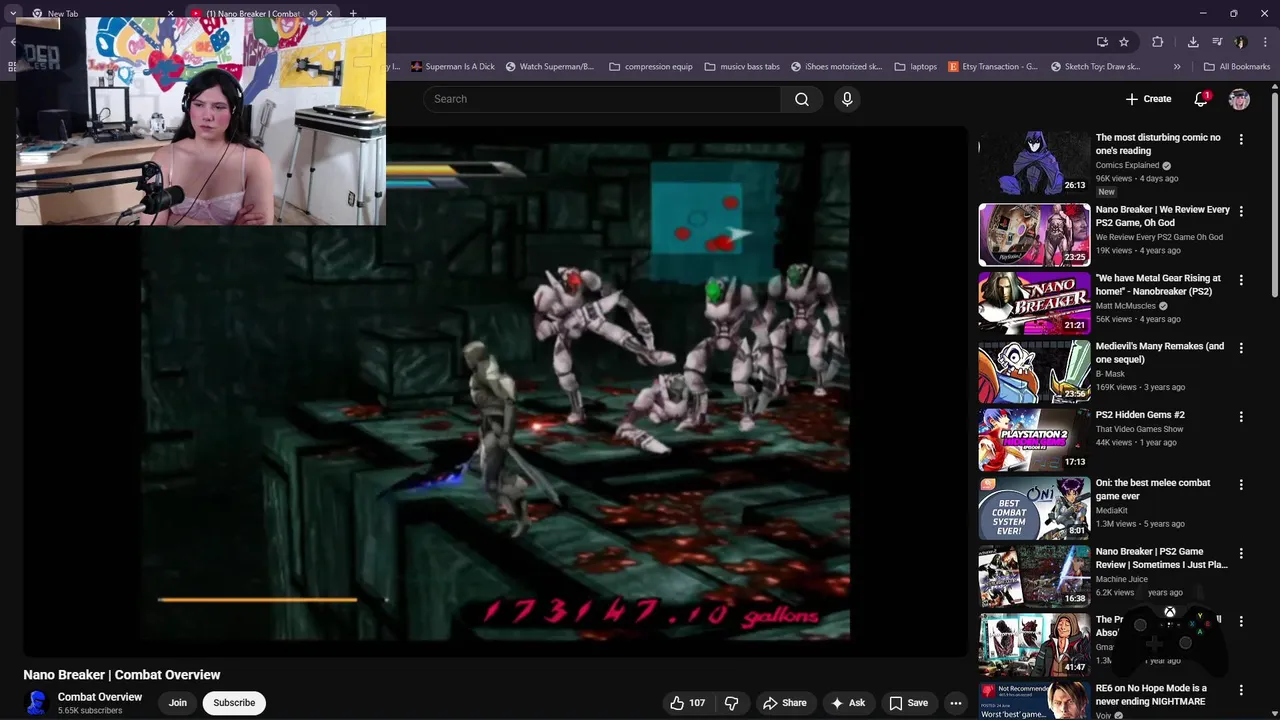Open a new browser tab with plus
1280x720 pixels.
click(x=353, y=14)
